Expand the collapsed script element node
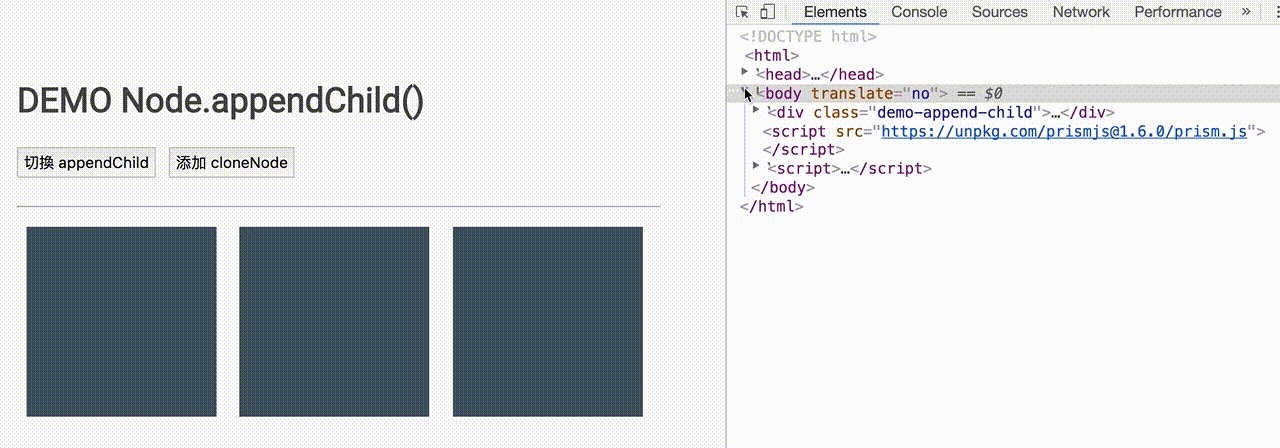The image size is (1280, 448). (x=756, y=167)
